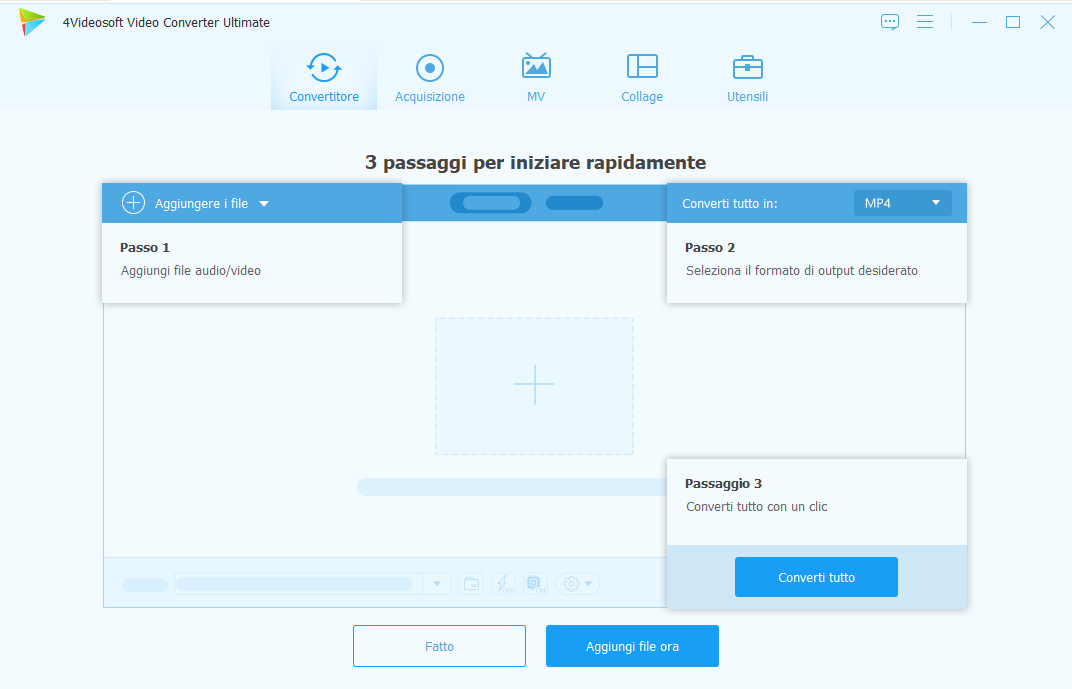Image resolution: width=1072 pixels, height=689 pixels.
Task: Click the Converti tutto button
Action: (x=816, y=577)
